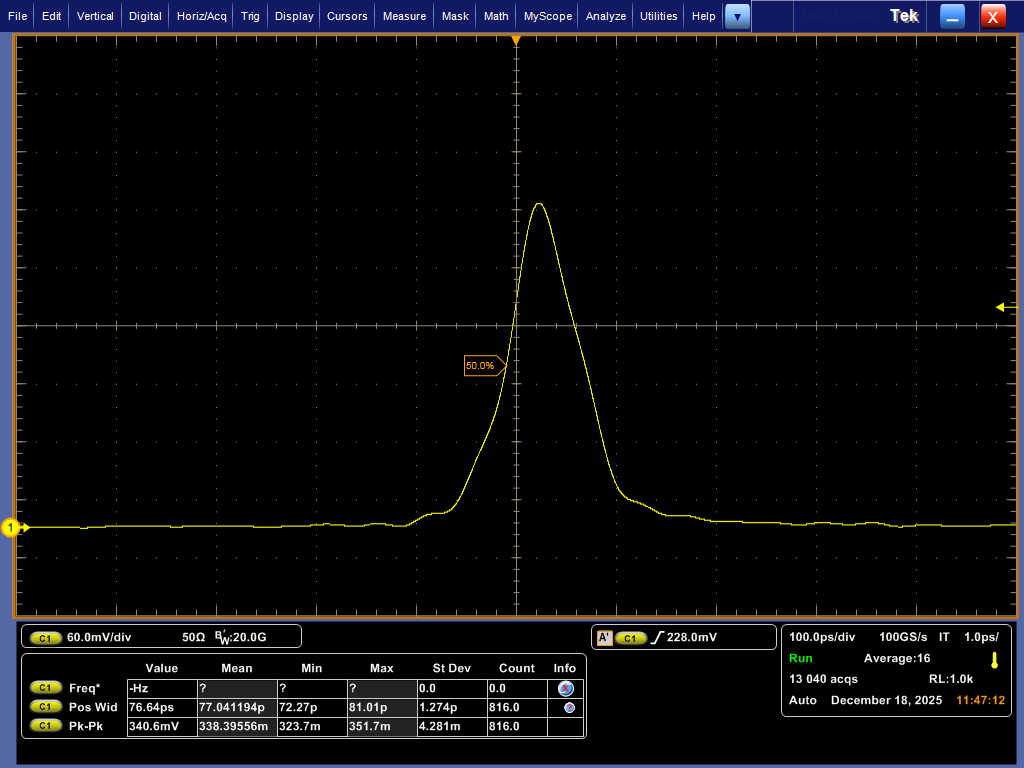Expand the menu bar dropdown arrow button
Screen dimensions: 1024x768
pos(737,16)
